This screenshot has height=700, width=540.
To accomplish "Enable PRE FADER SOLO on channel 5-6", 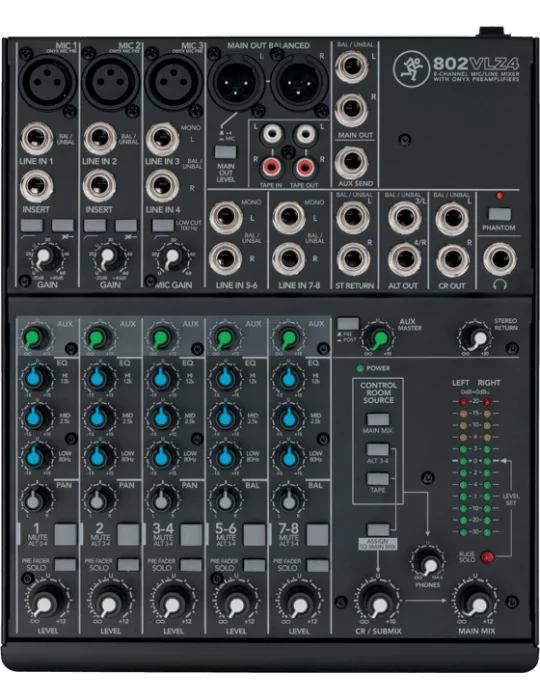I will pyautogui.click(x=254, y=565).
